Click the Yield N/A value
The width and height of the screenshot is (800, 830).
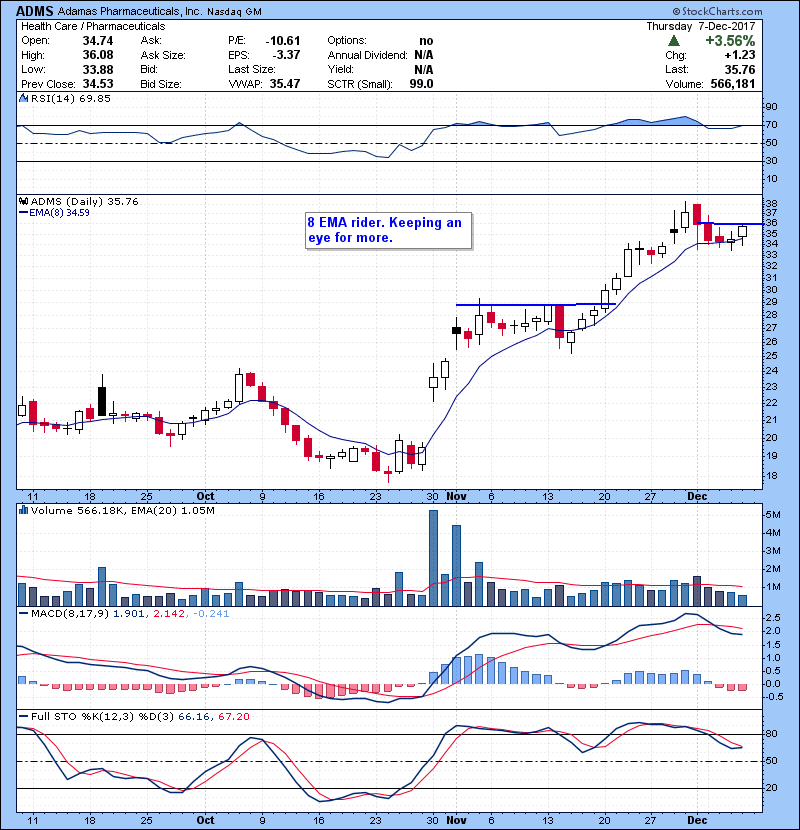coord(424,69)
